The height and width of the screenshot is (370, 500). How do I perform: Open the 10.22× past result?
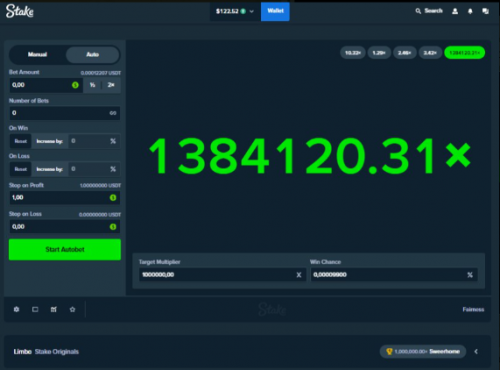pyautogui.click(x=353, y=53)
